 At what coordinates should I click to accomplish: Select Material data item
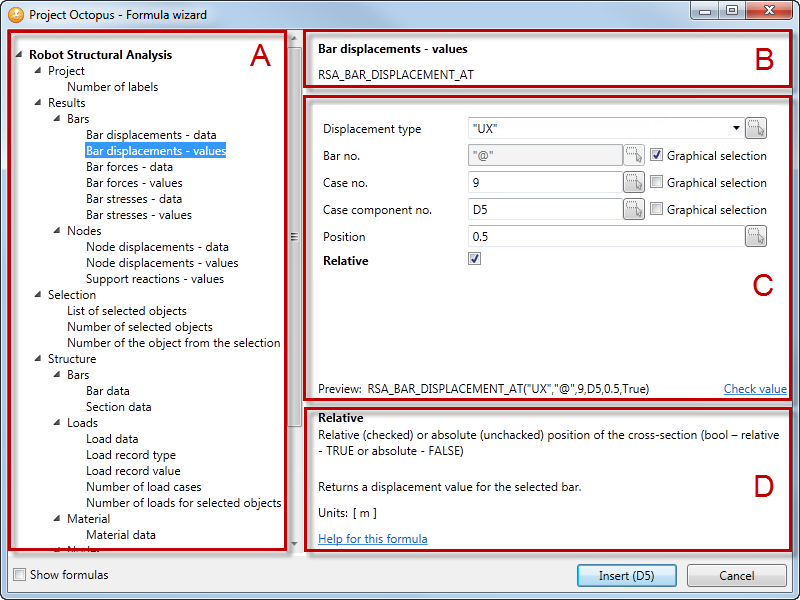(121, 535)
